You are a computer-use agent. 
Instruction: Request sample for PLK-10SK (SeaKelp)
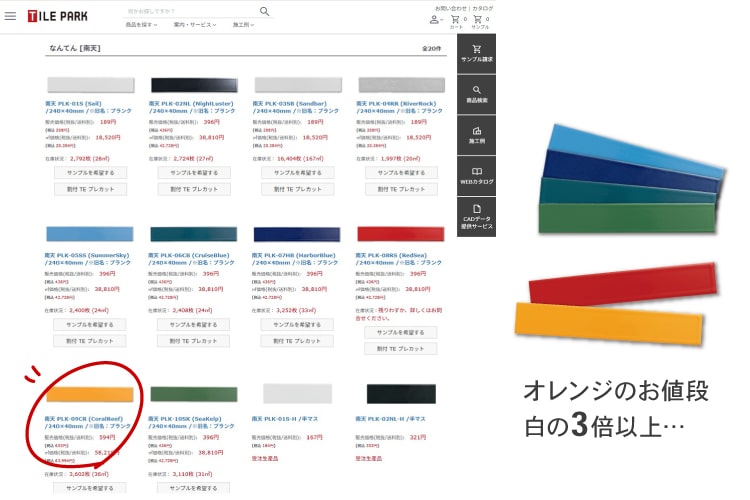[193, 488]
